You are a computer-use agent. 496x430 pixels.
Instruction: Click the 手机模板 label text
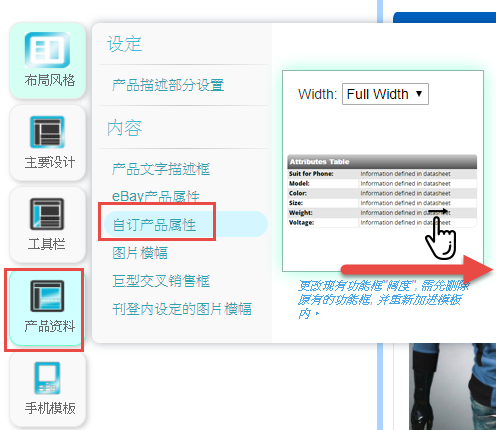[x=50, y=408]
